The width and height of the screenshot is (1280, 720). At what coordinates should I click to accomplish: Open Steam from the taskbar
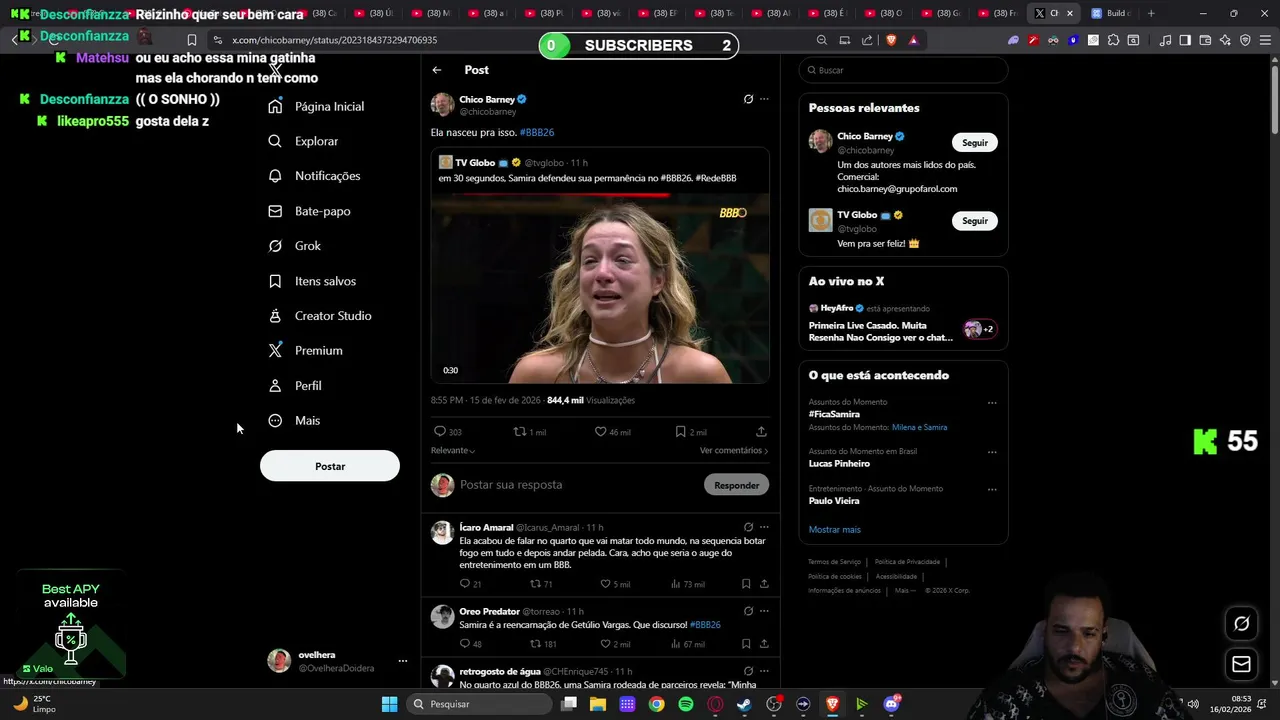744,704
